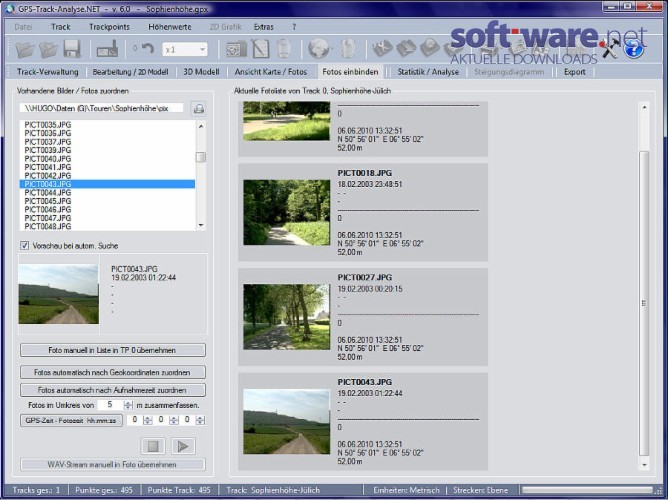Click the application icon in title bar
Image resolution: width=668 pixels, height=500 pixels.
point(9,8)
